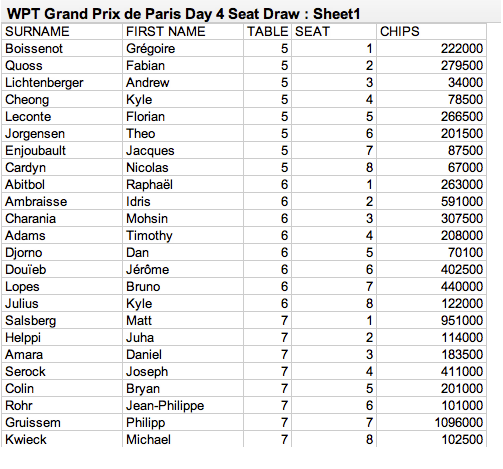This screenshot has width=503, height=469.
Task: Select the CHIPS column header cell
Action: point(431,32)
